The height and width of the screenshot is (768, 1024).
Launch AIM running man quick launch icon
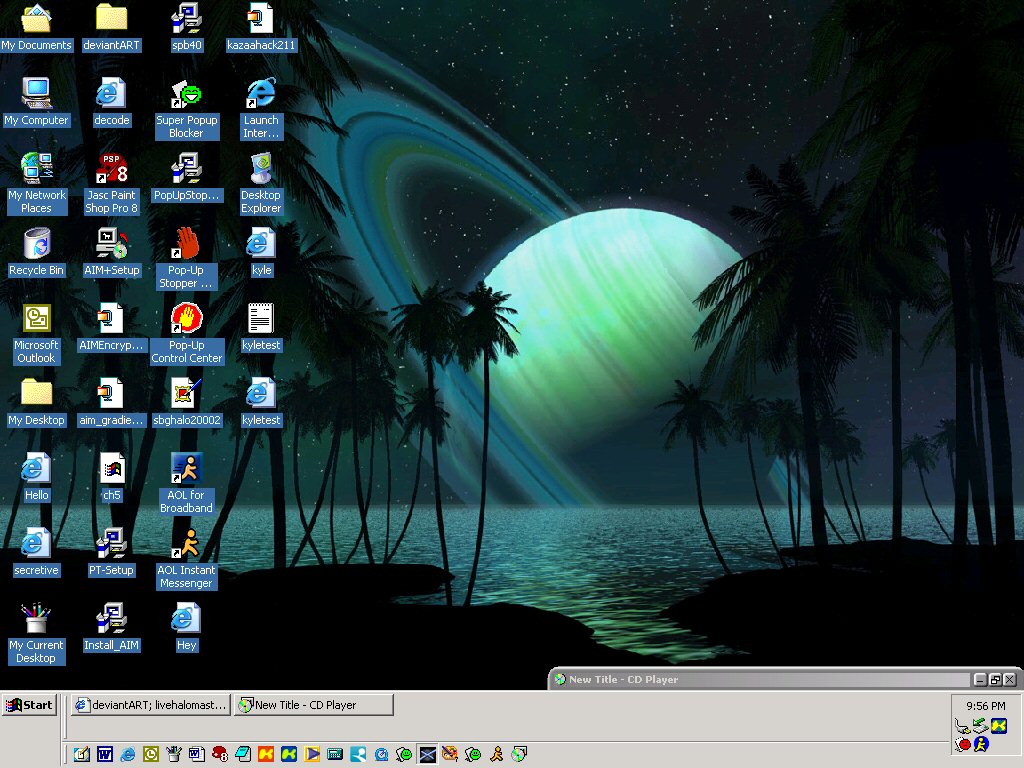[x=496, y=754]
